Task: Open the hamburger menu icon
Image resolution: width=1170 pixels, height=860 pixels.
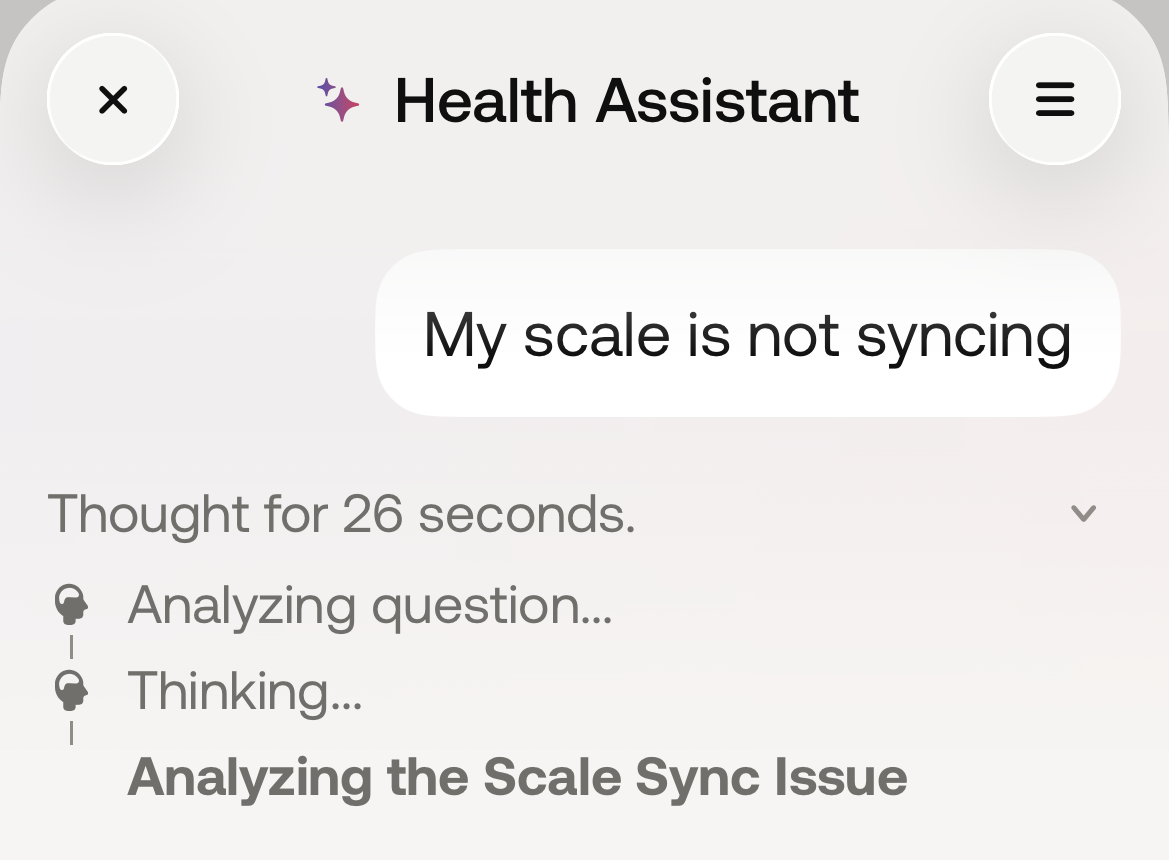Action: click(x=1055, y=99)
